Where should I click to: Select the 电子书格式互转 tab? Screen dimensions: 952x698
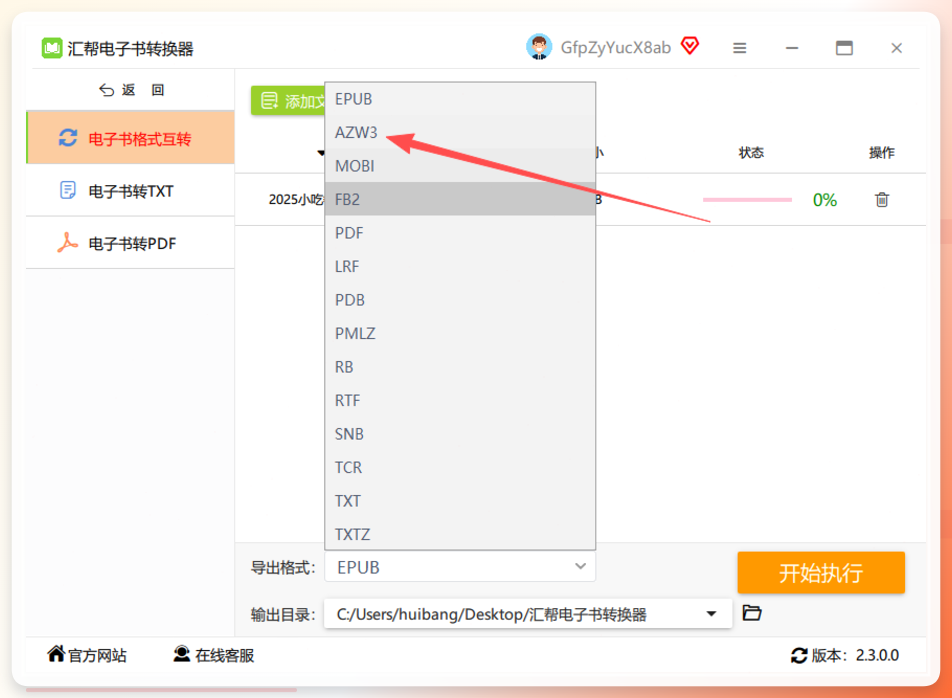point(131,138)
